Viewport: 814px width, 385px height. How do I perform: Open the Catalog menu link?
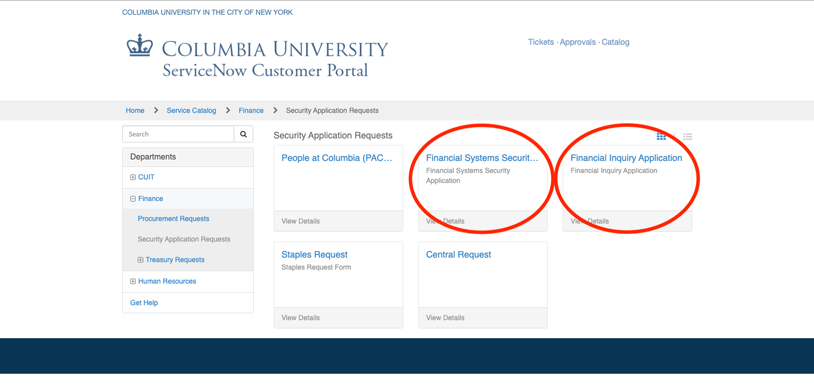tap(616, 42)
